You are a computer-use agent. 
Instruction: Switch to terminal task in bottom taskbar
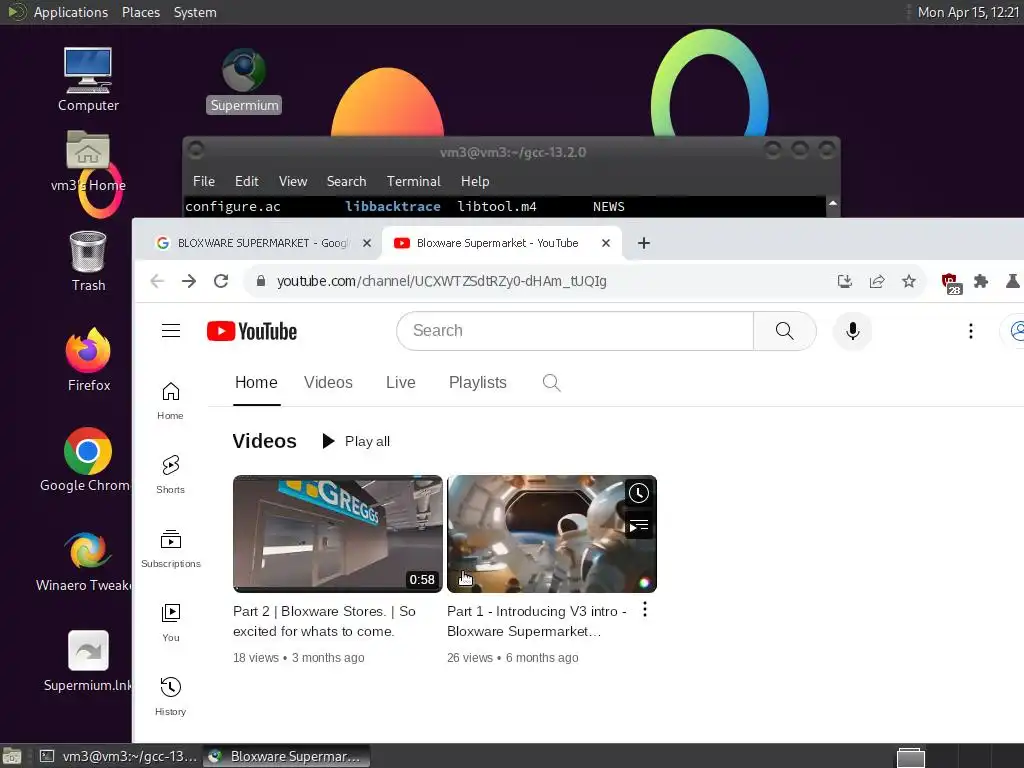coord(118,756)
